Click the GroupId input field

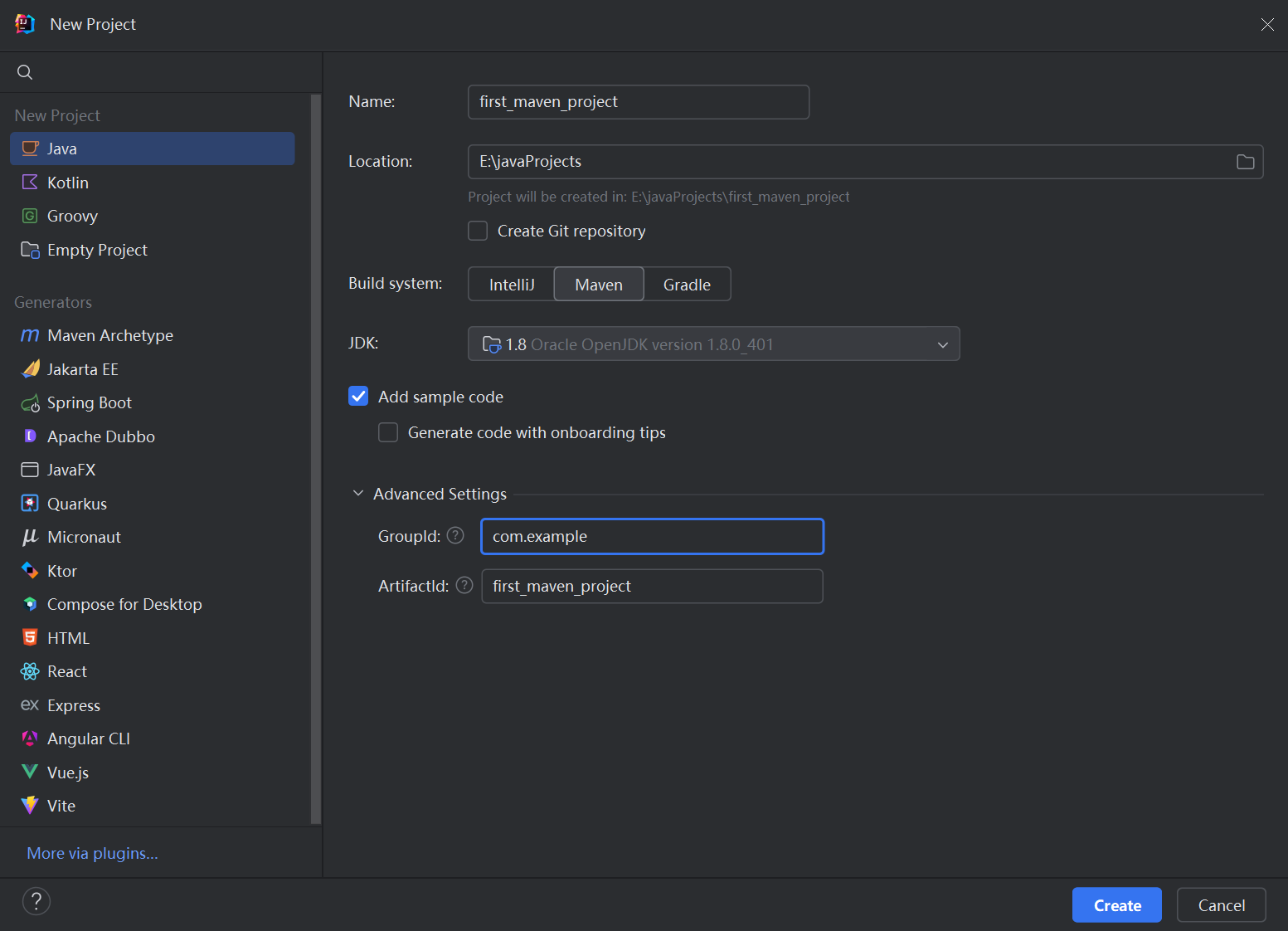click(x=652, y=536)
